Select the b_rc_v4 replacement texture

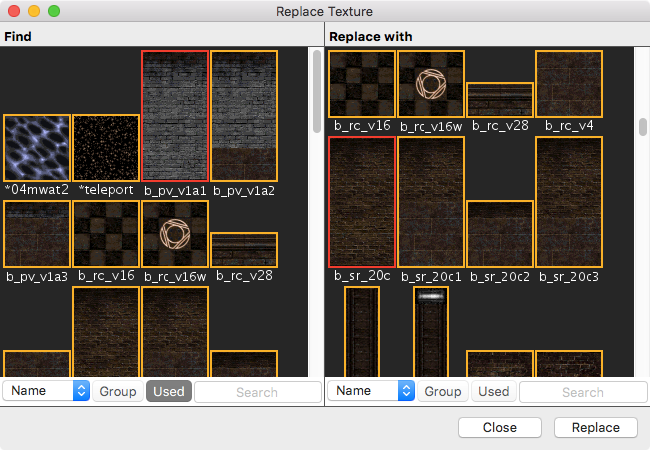tap(568, 84)
